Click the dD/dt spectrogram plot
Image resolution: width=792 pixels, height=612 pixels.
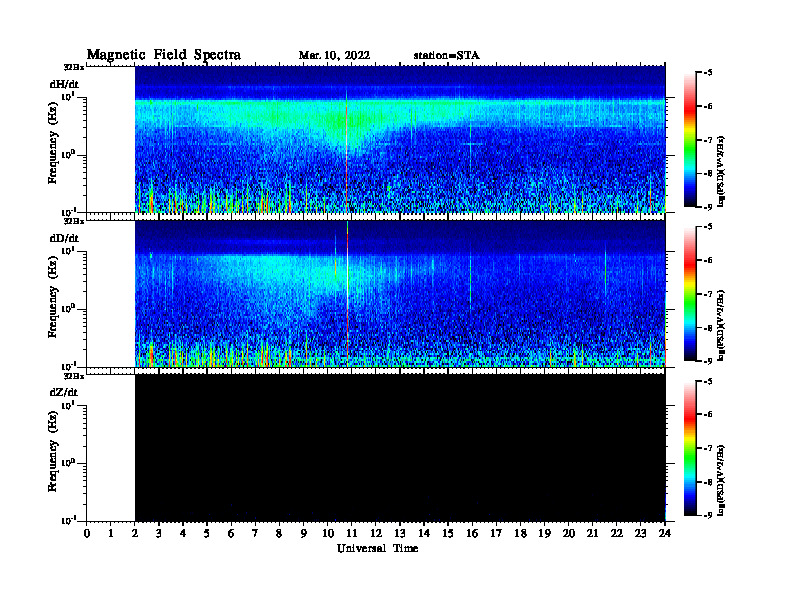click(x=400, y=293)
